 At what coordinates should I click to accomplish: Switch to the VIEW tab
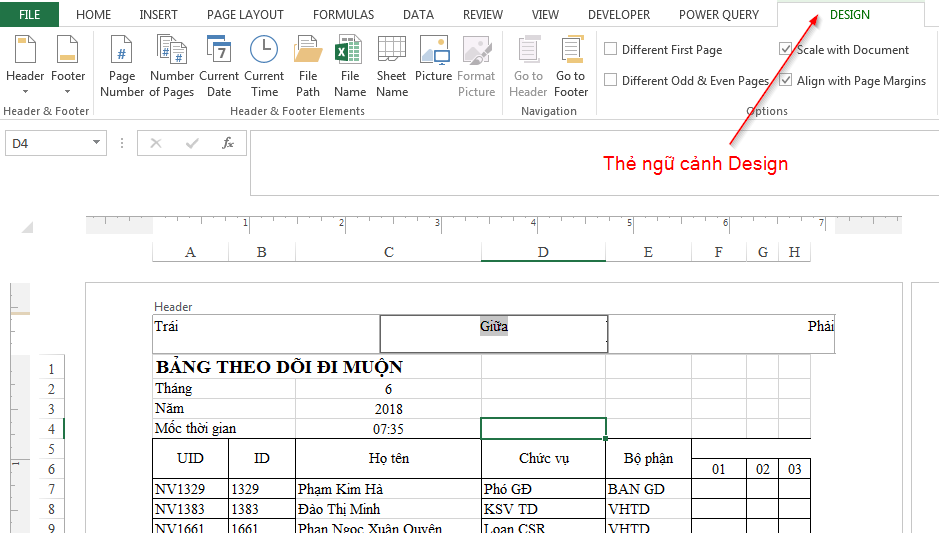(x=545, y=14)
